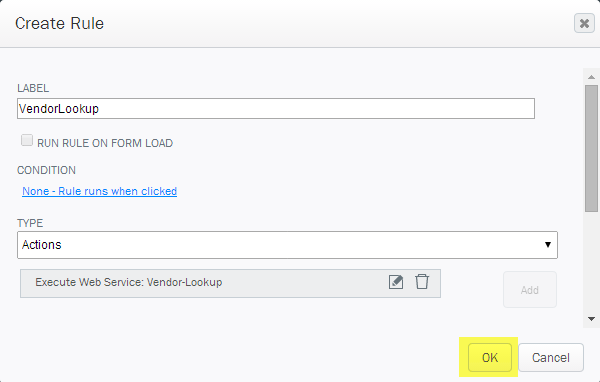
Task: Close the Create Rule dialog with the X
Action: tap(584, 23)
